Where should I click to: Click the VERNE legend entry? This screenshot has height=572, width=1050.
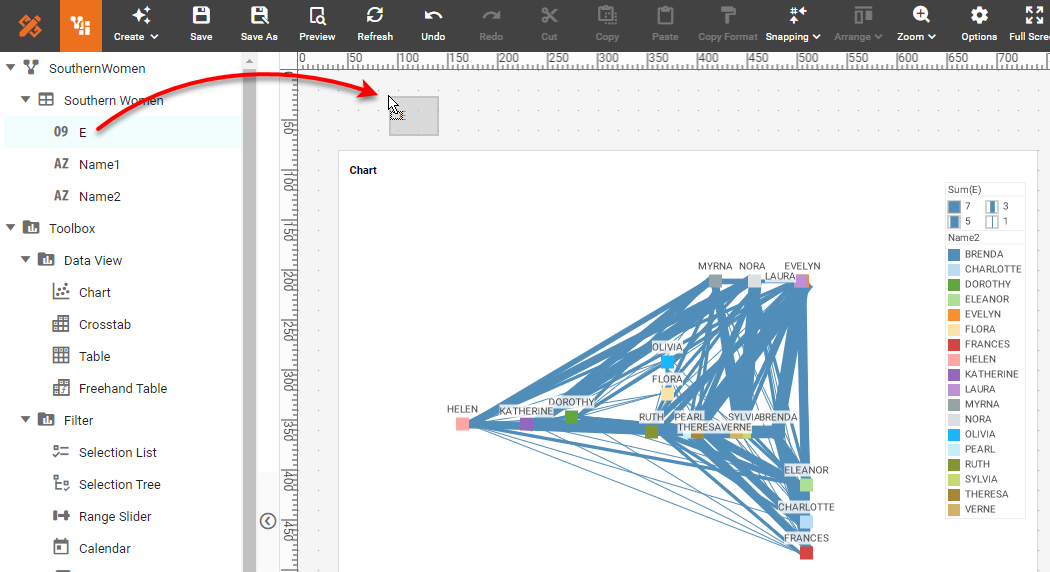pos(972,509)
